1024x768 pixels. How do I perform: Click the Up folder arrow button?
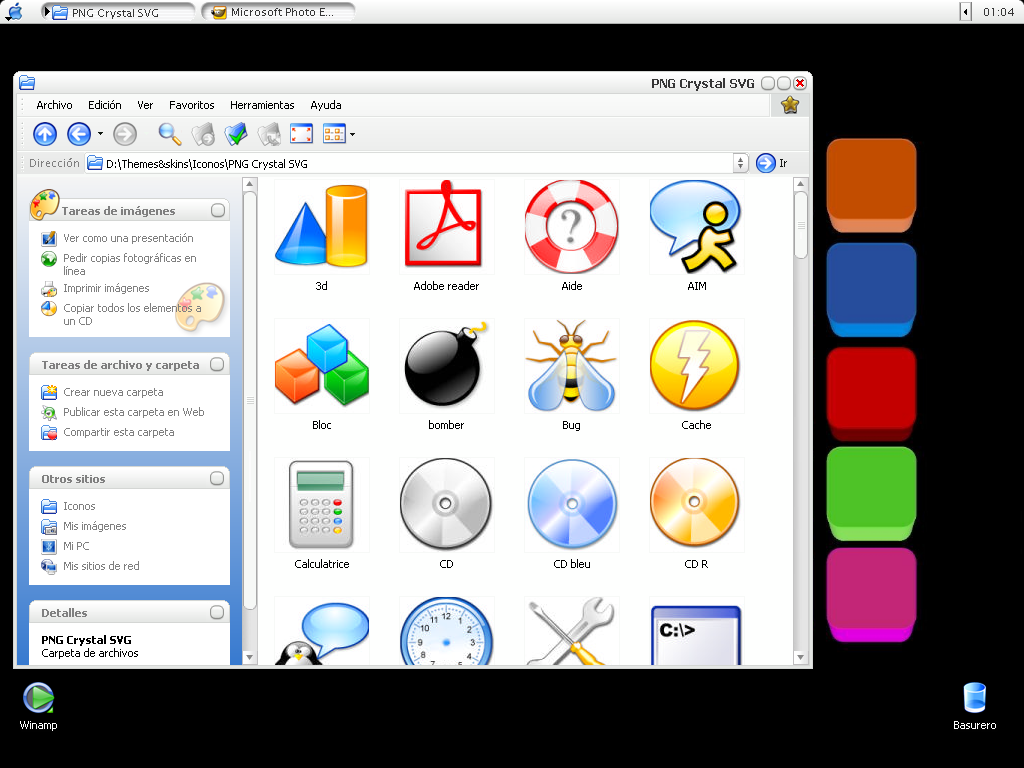pyautogui.click(x=45, y=135)
